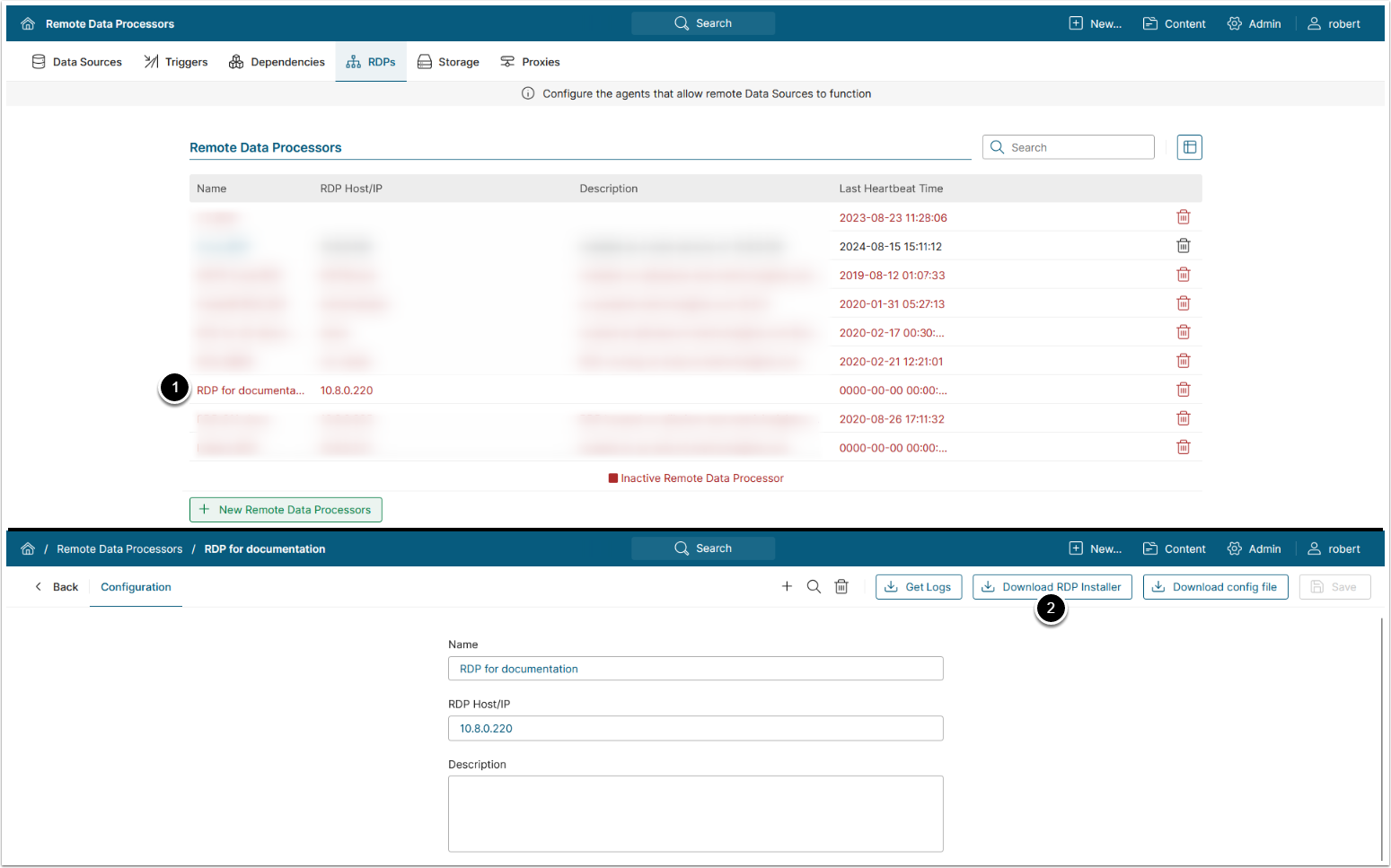
Task: Click the vertical scrollbar of configuration page
Action: point(1381,736)
